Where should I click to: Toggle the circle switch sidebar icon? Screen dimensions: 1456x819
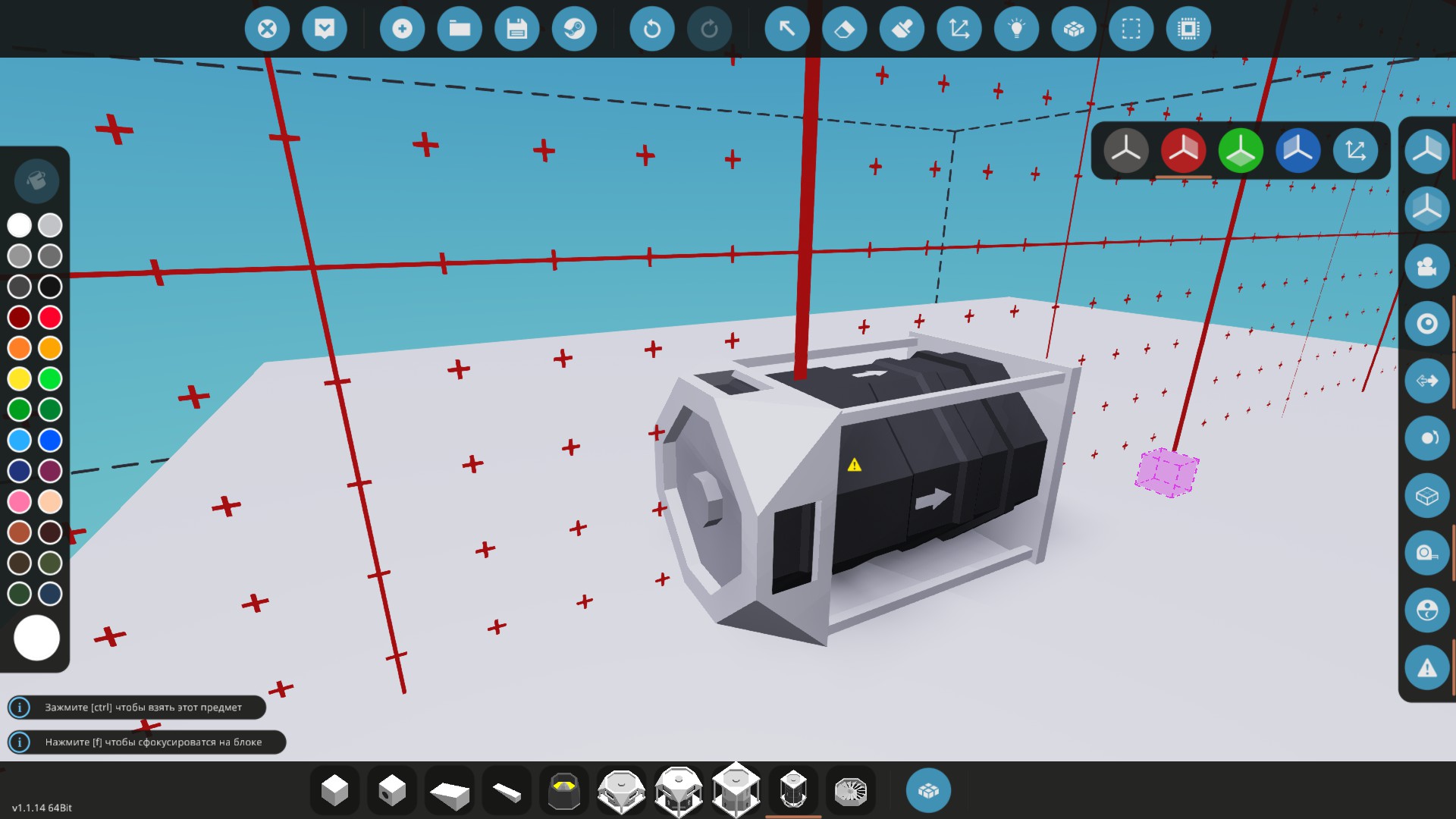pyautogui.click(x=1427, y=438)
